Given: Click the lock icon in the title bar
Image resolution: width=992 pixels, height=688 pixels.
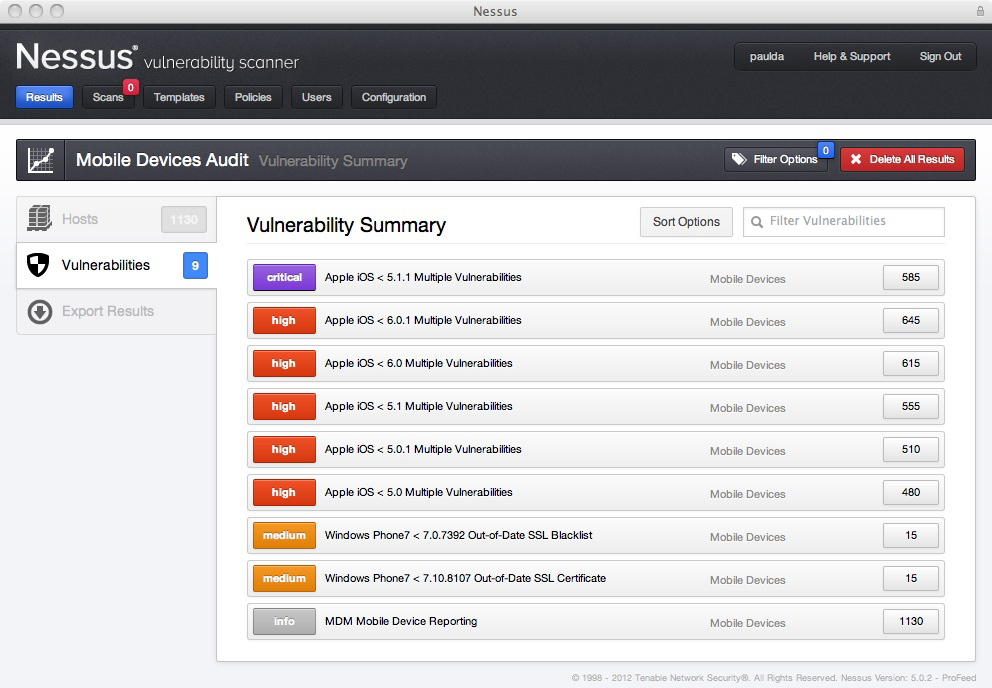Looking at the screenshot, I should (980, 11).
